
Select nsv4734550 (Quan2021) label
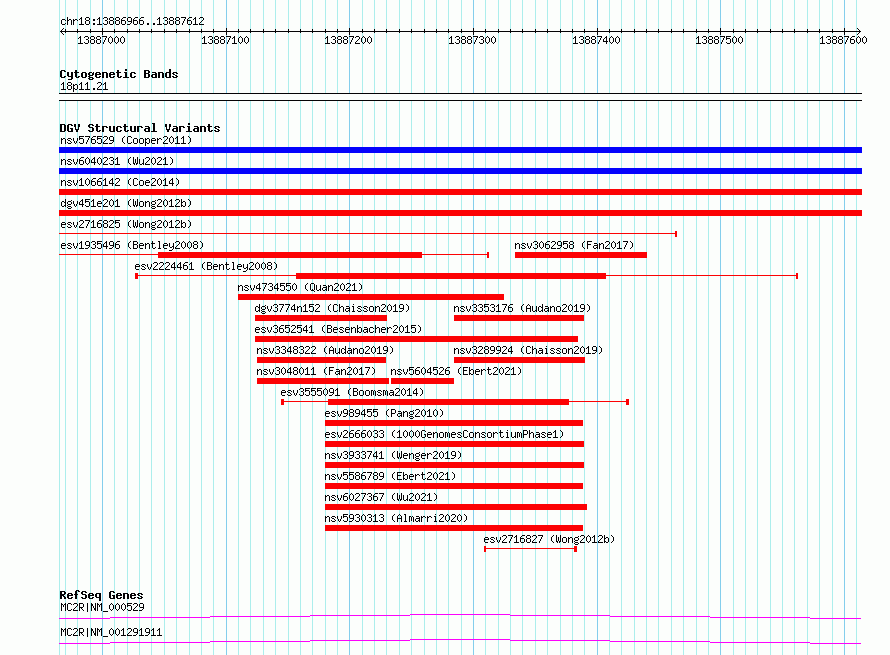(x=300, y=287)
